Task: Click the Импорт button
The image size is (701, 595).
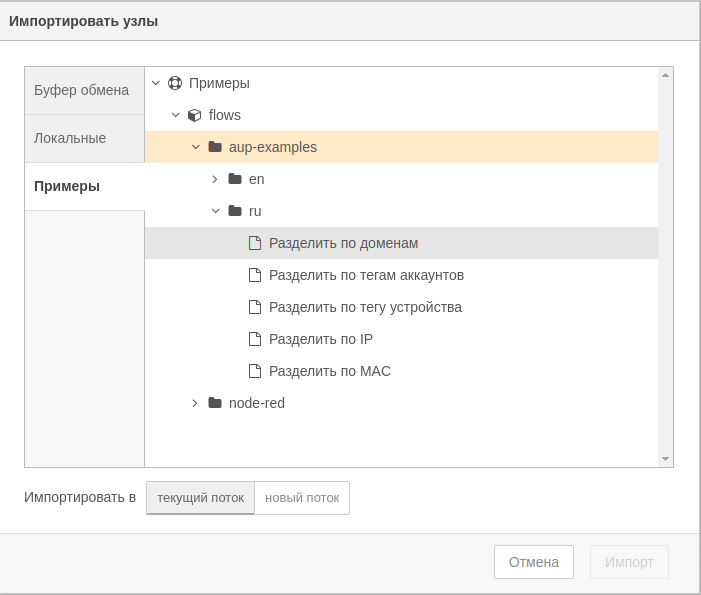Action: click(629, 562)
